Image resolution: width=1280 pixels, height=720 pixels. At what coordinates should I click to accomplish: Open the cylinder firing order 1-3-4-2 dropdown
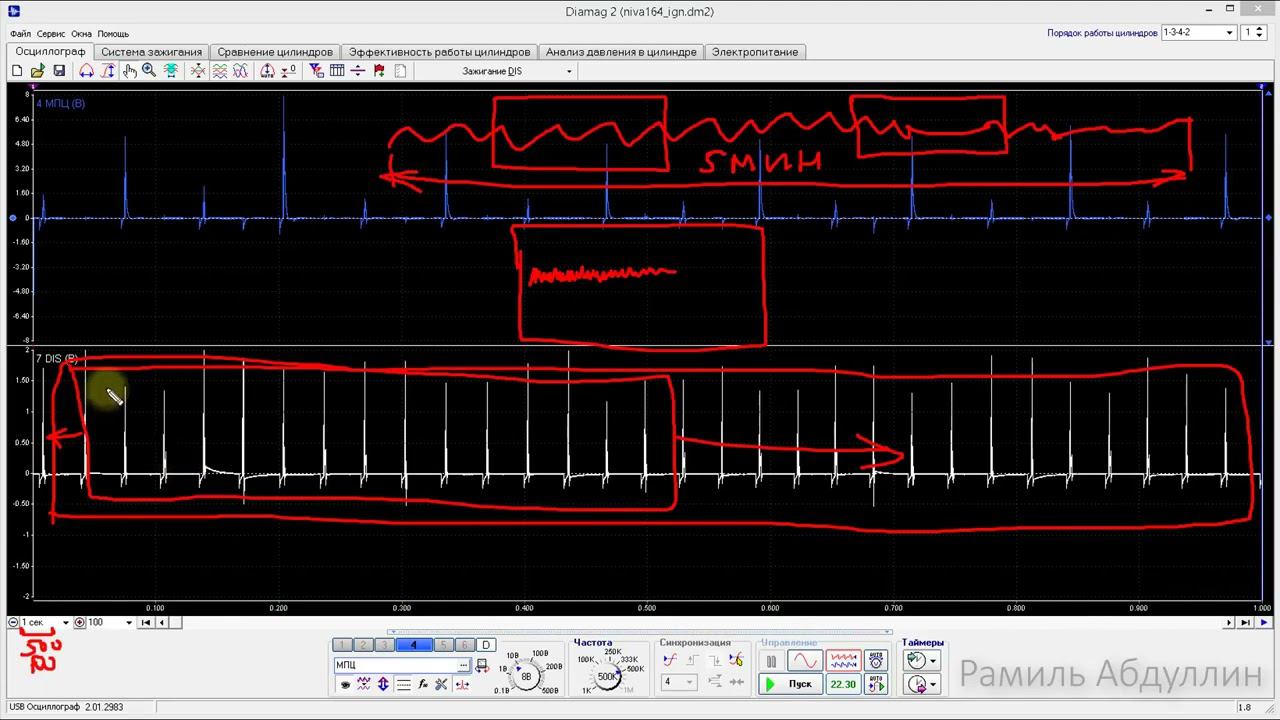(1229, 33)
